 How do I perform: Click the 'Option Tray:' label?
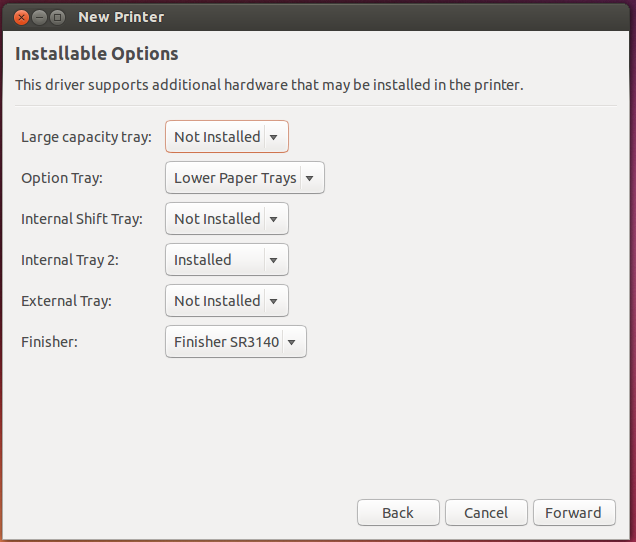[62, 178]
